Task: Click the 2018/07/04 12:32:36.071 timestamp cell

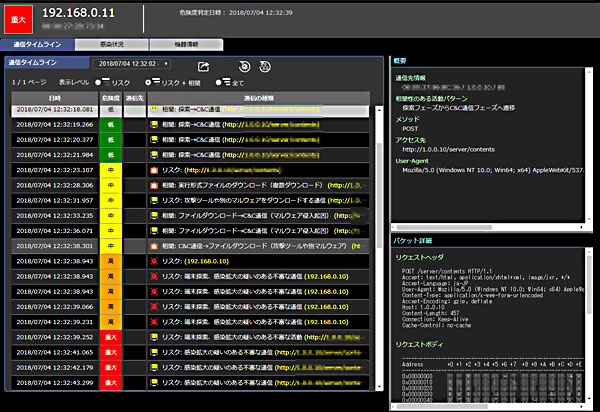Action: tap(55, 231)
